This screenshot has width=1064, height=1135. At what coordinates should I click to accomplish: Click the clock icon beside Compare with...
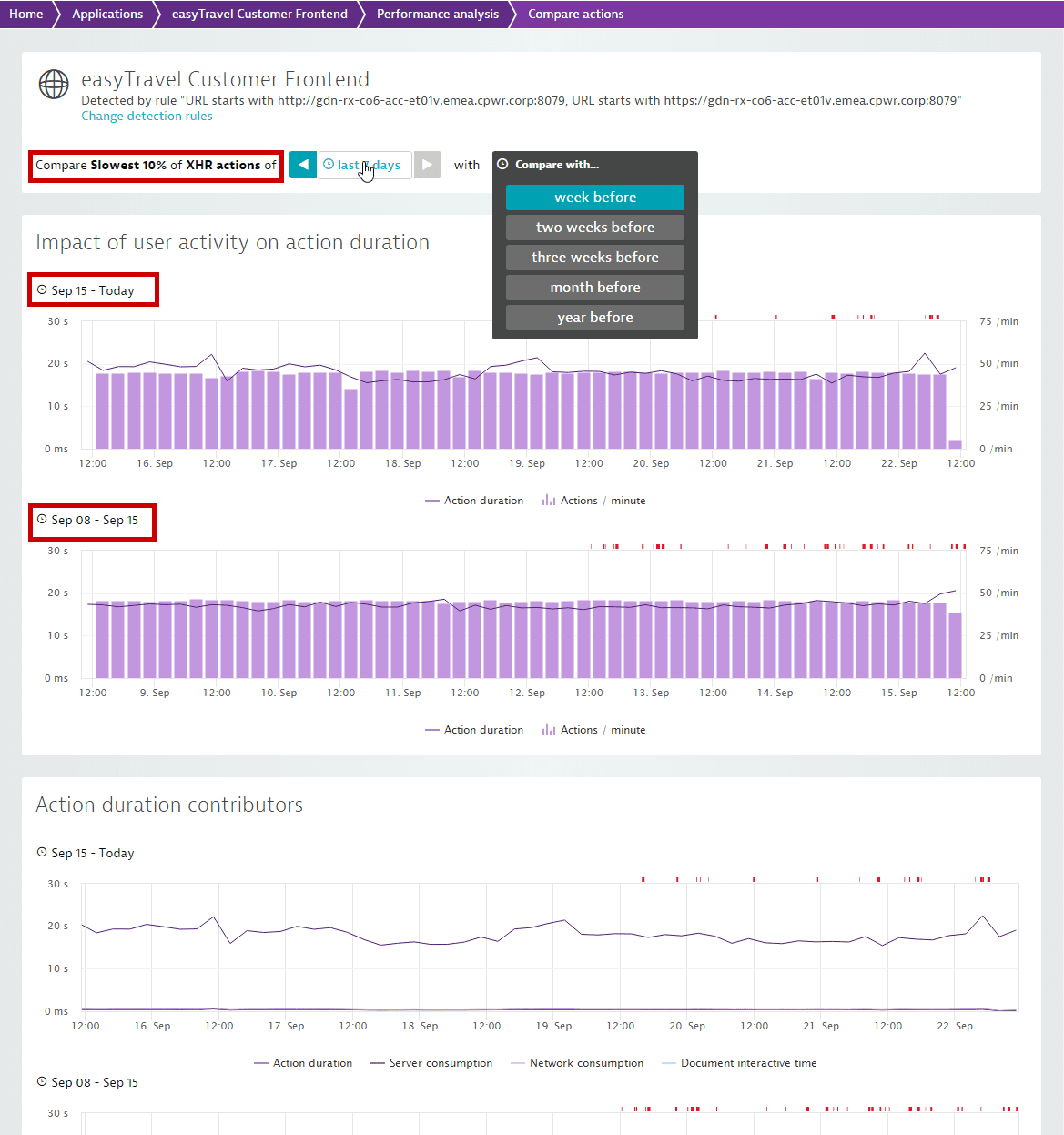[x=502, y=165]
